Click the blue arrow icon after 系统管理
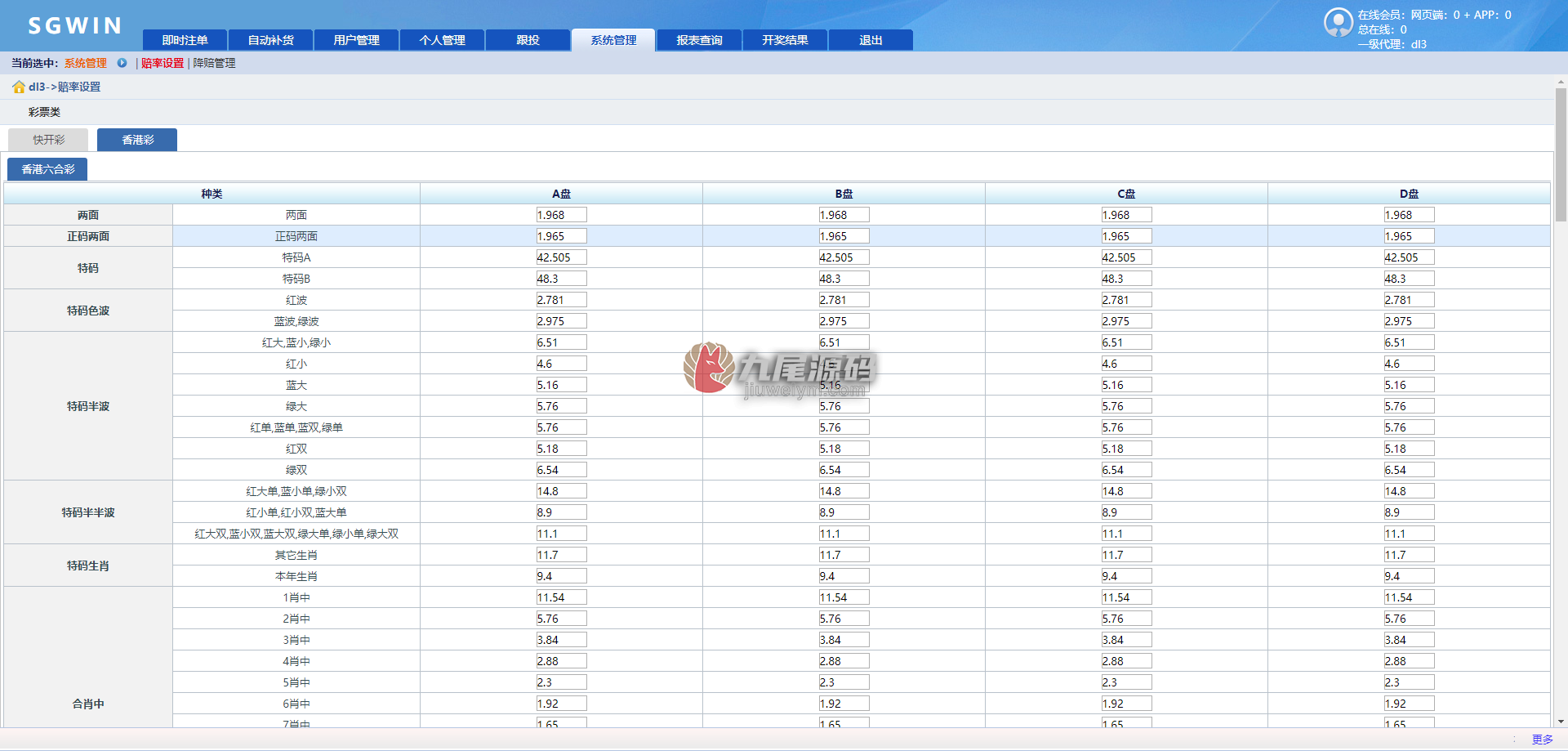The width and height of the screenshot is (1568, 751). point(122,63)
